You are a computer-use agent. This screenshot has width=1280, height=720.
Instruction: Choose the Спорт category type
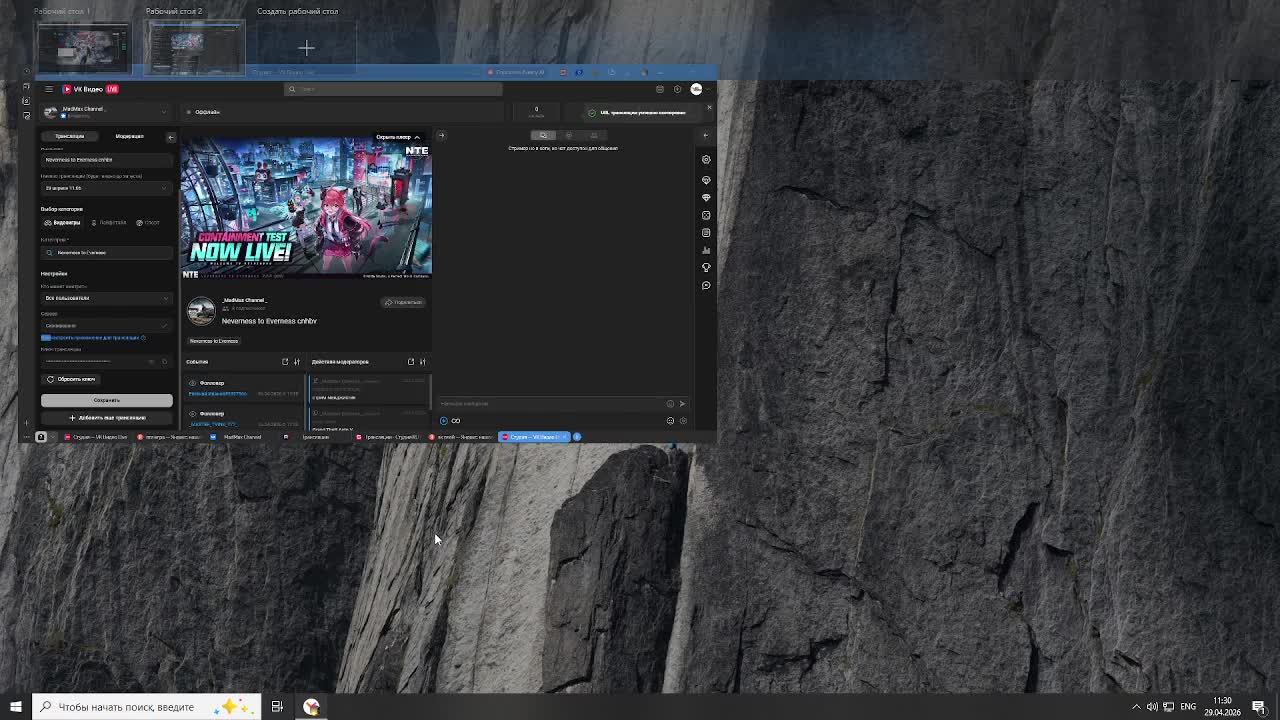click(148, 222)
